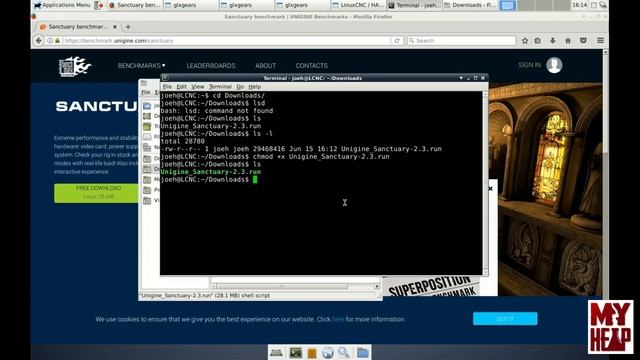This screenshot has width=640, height=360.
Task: Open the file manager File menu
Action: tap(146, 93)
